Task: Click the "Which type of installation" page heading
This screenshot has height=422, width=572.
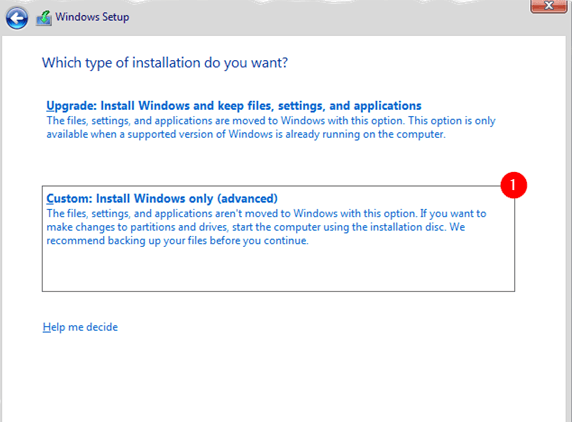Action: pos(165,63)
